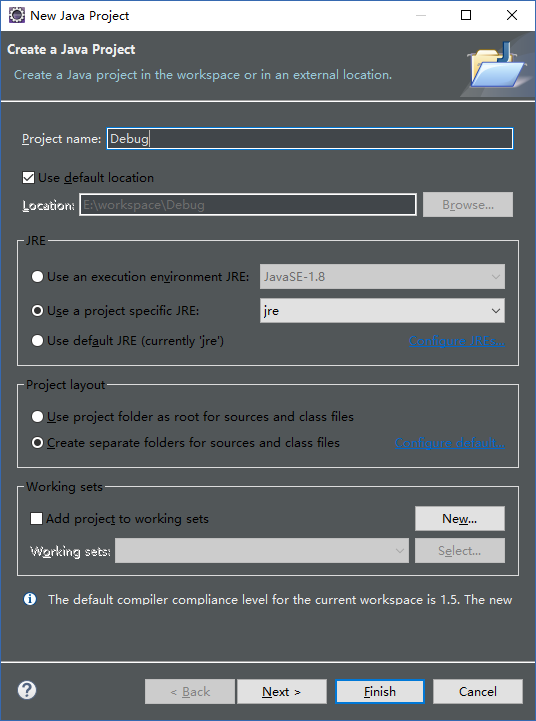Cancel the New Java Project dialog

(478, 692)
